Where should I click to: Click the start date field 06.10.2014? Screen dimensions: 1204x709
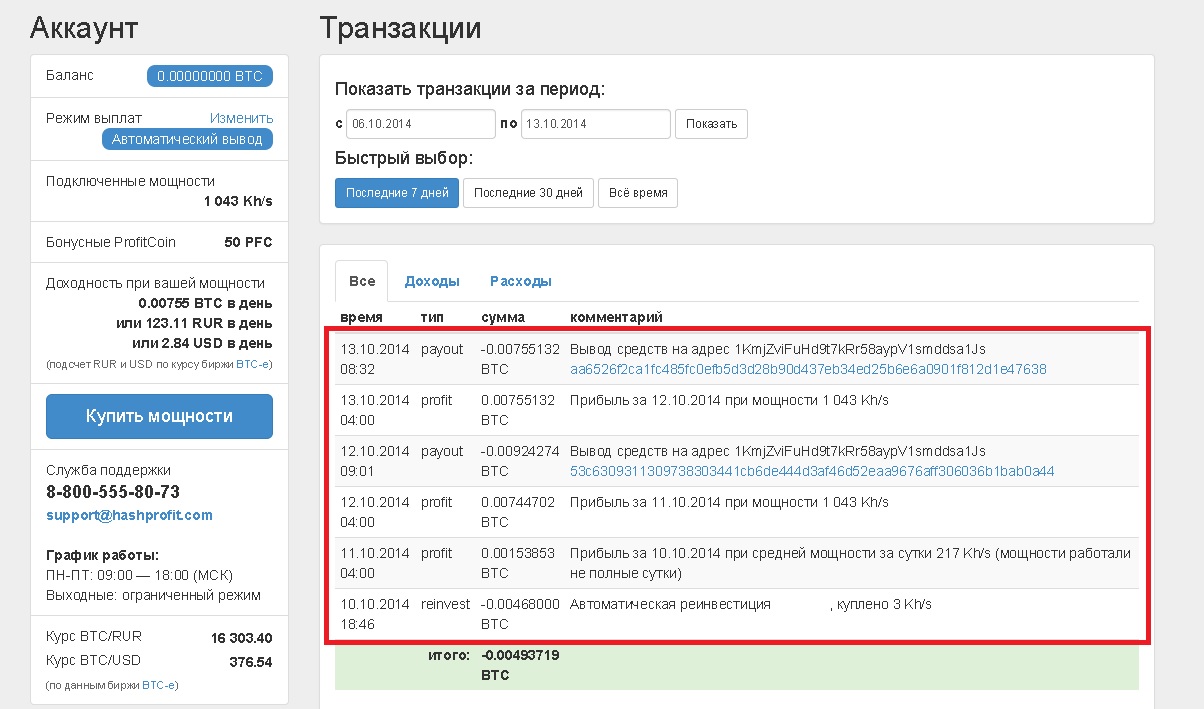pos(420,124)
